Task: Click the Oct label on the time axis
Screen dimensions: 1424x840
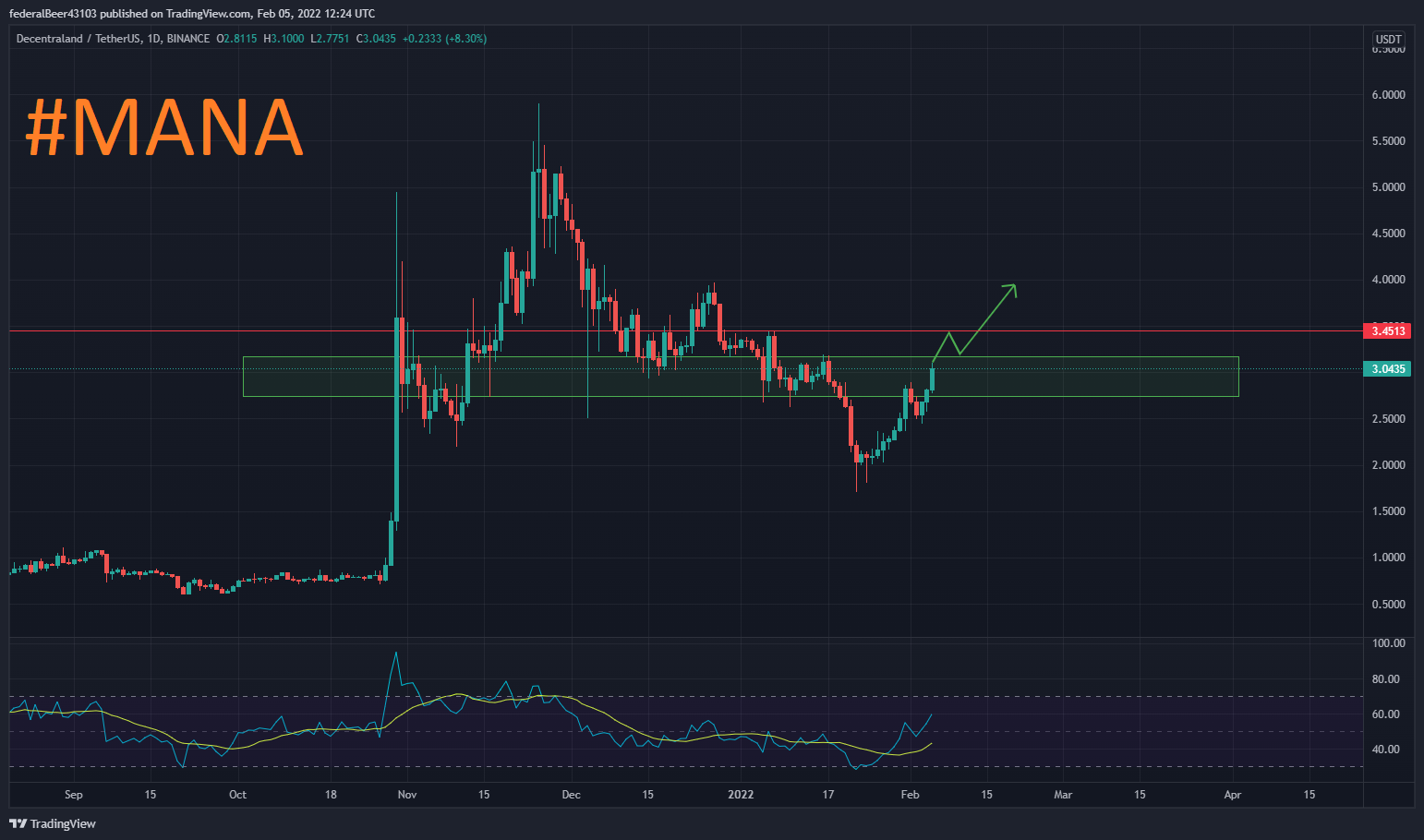Action: click(237, 795)
